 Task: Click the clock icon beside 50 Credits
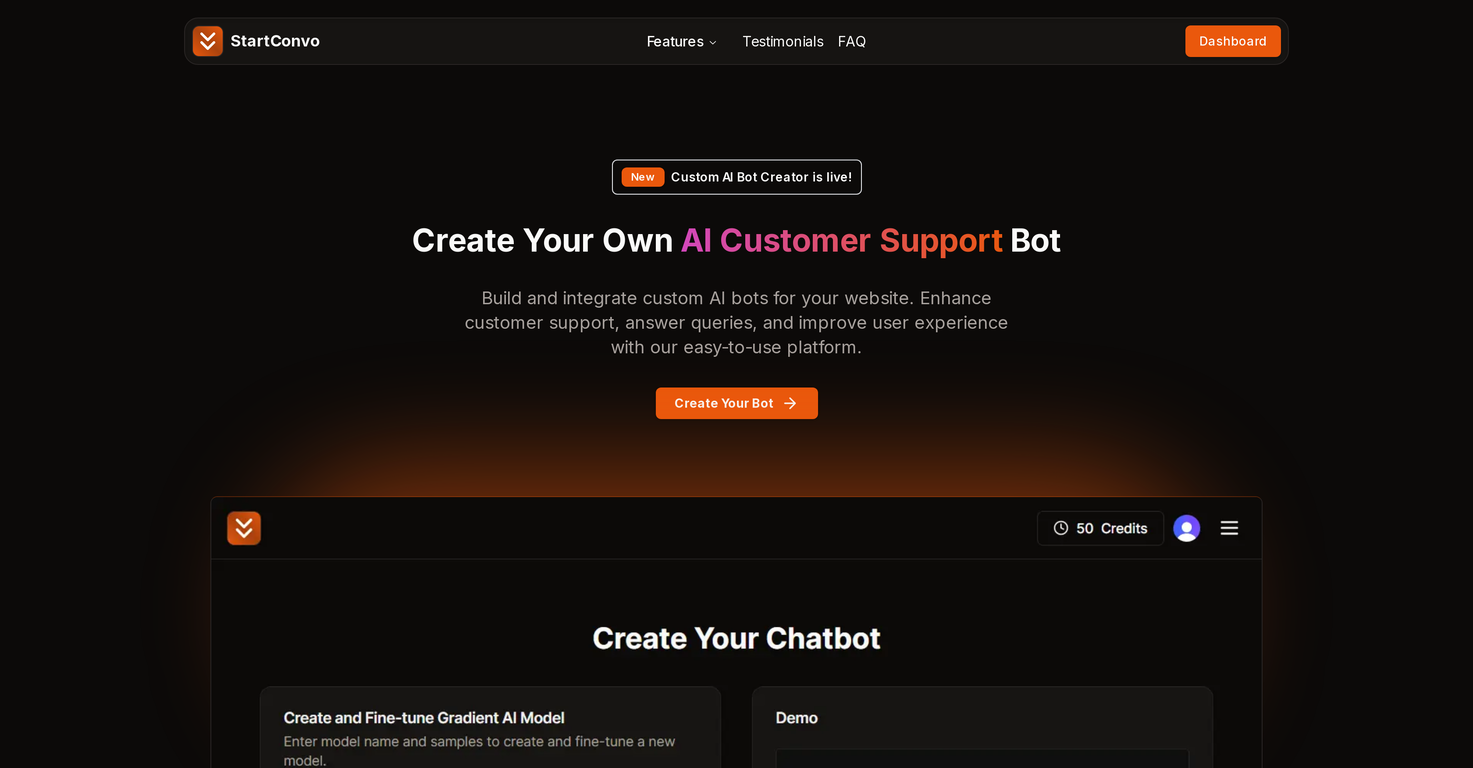tap(1061, 528)
